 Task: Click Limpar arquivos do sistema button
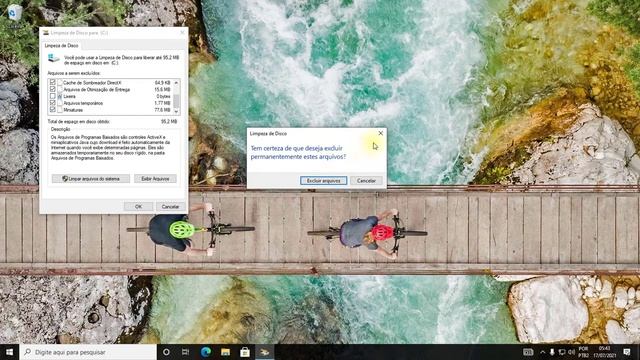[x=91, y=179]
